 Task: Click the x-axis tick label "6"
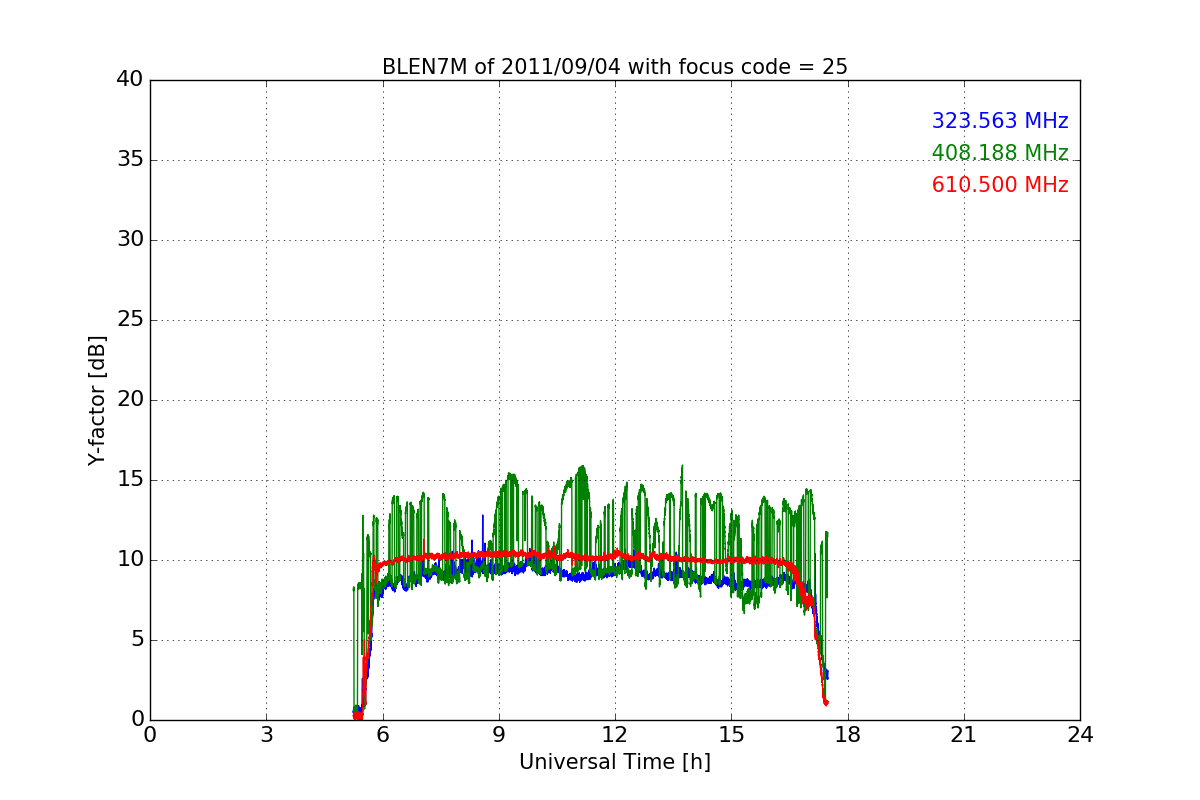[x=383, y=735]
